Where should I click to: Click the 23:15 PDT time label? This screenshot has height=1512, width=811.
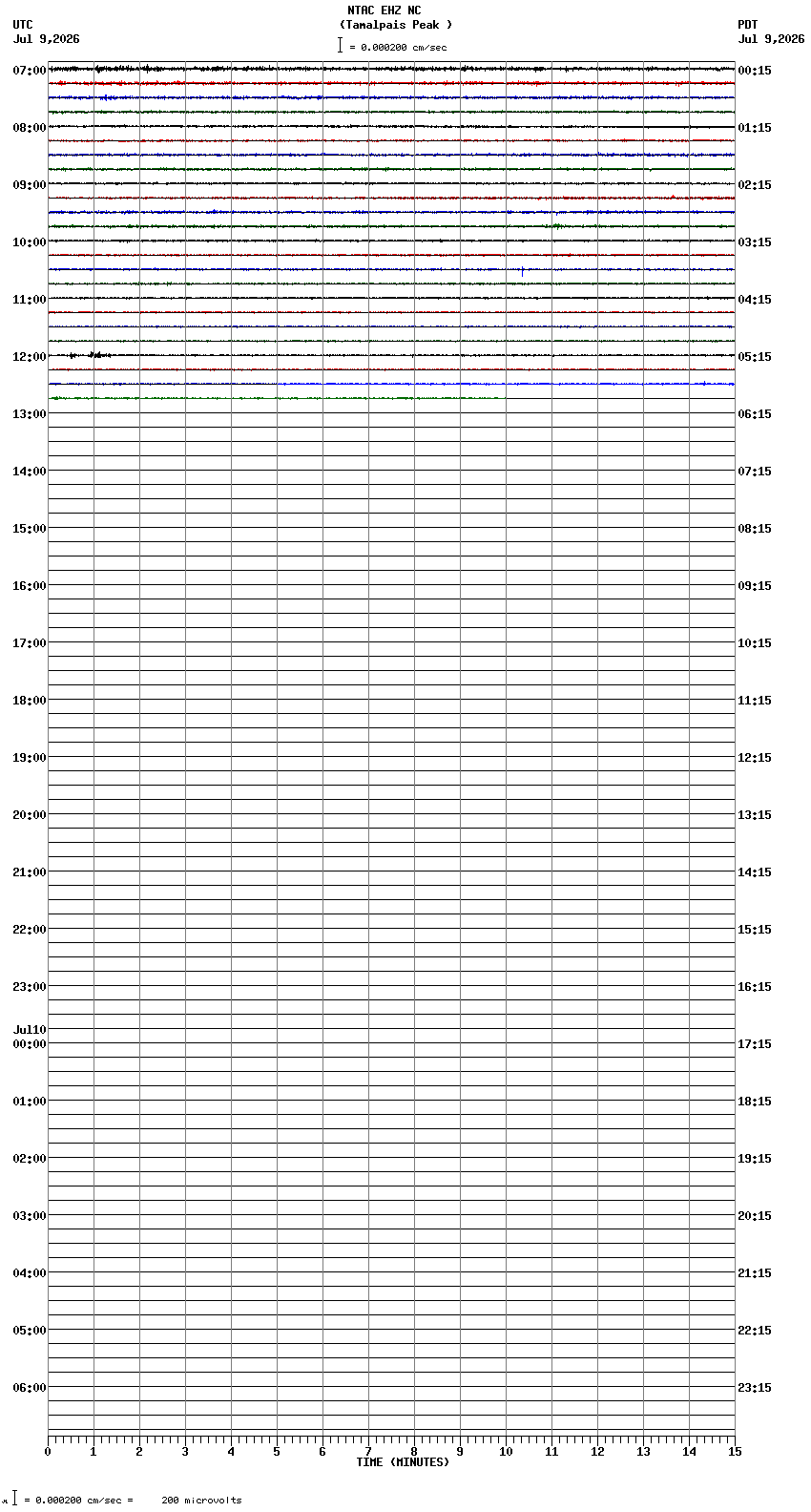[x=755, y=1388]
